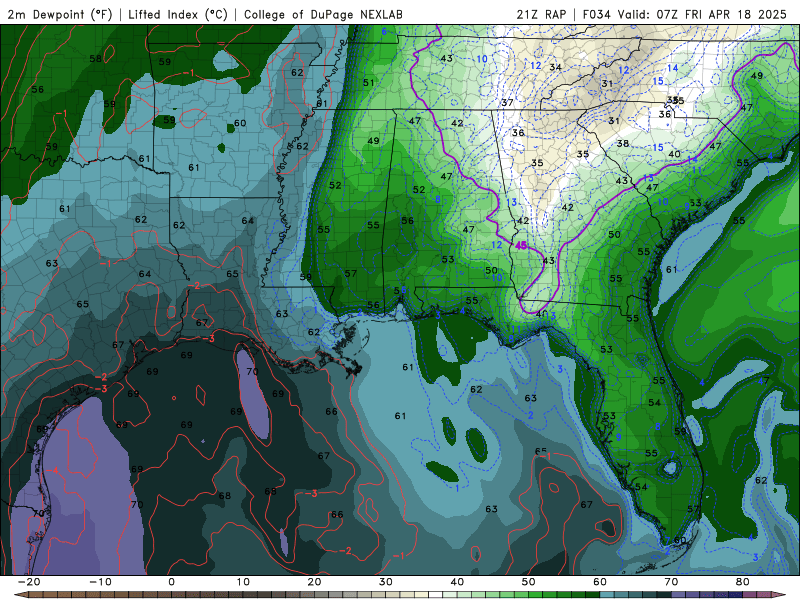Click the dewpoint value "38" on the map
800x600 pixels.
(622, 143)
